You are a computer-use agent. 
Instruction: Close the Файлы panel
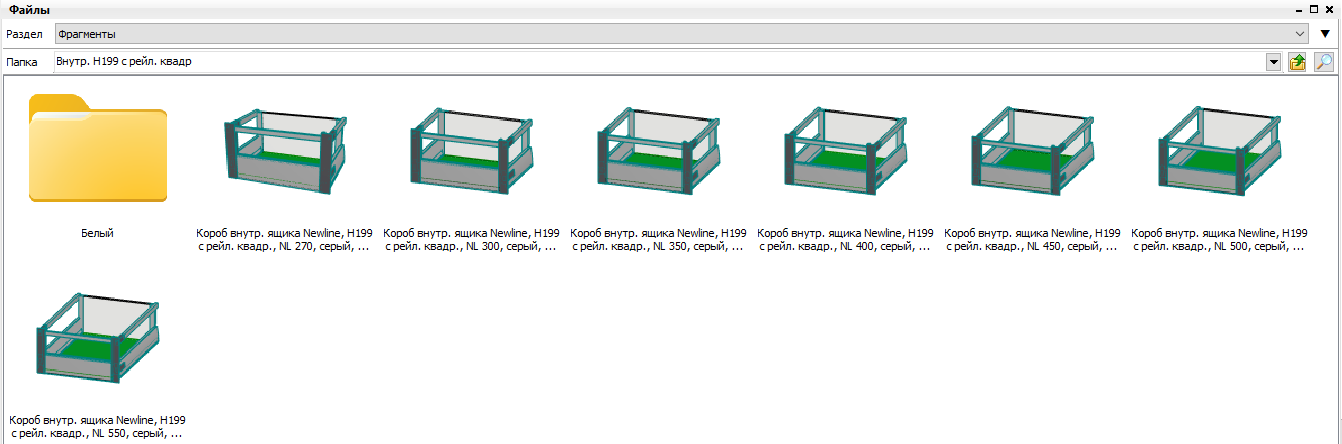1329,9
